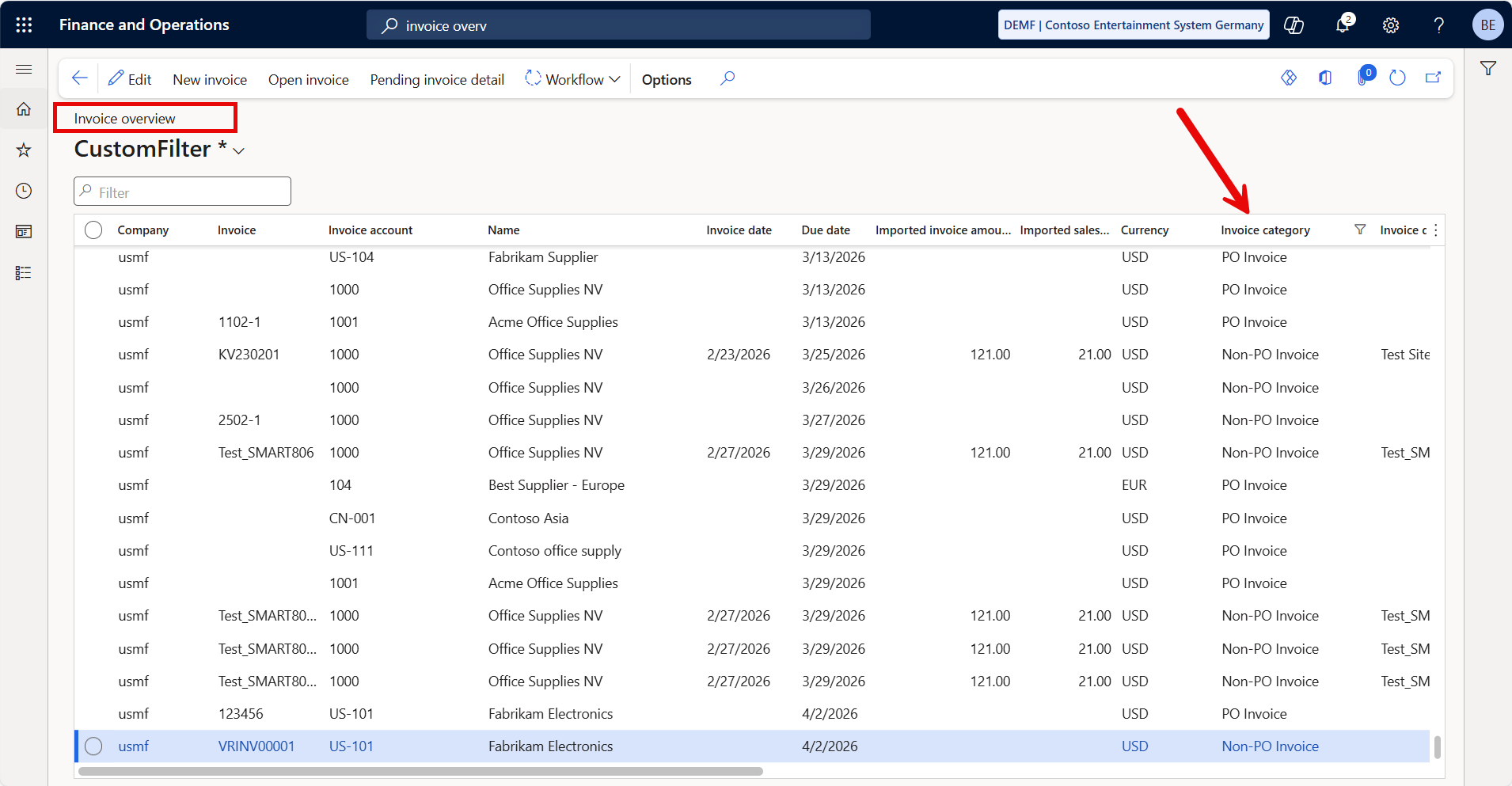Open Pending invoice detail
The image size is (1512, 786).
[437, 79]
